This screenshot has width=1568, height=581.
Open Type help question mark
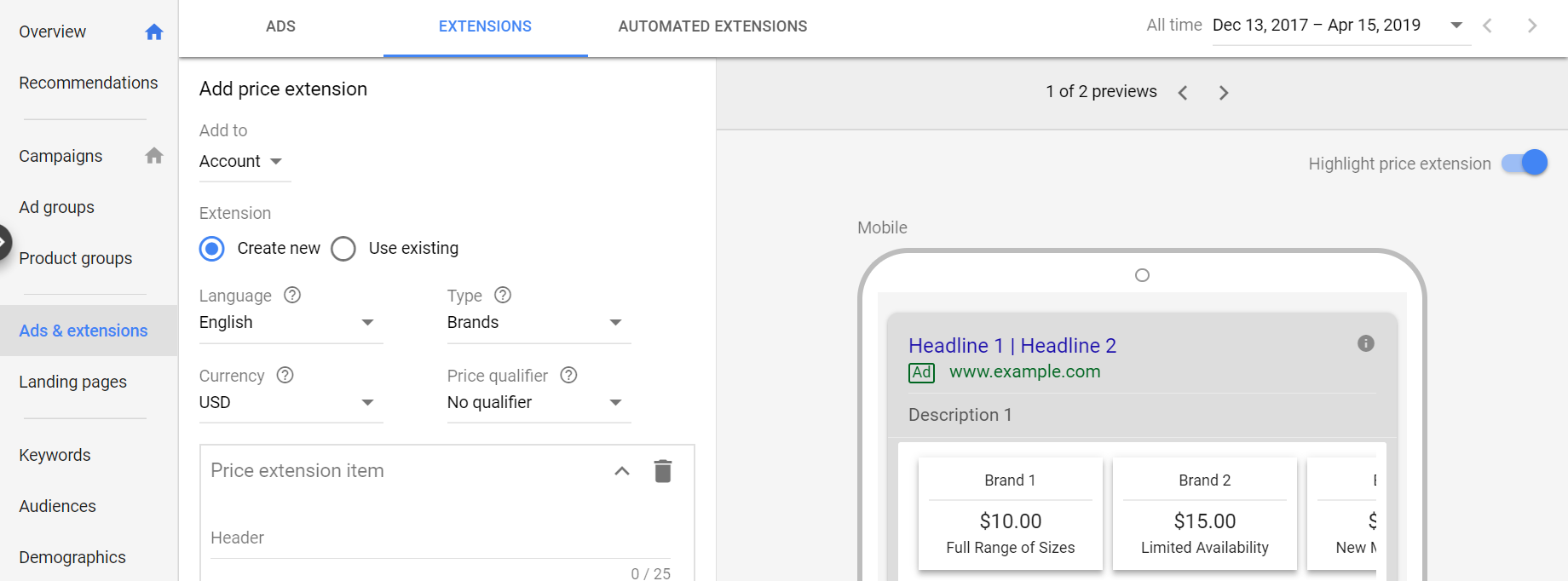[503, 295]
